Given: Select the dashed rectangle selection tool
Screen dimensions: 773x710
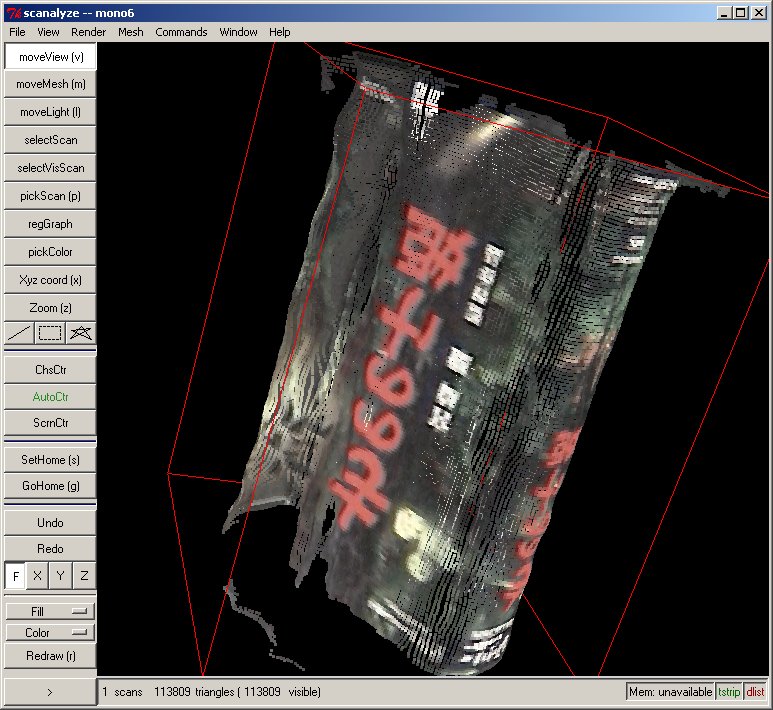Looking at the screenshot, I should 50,333.
